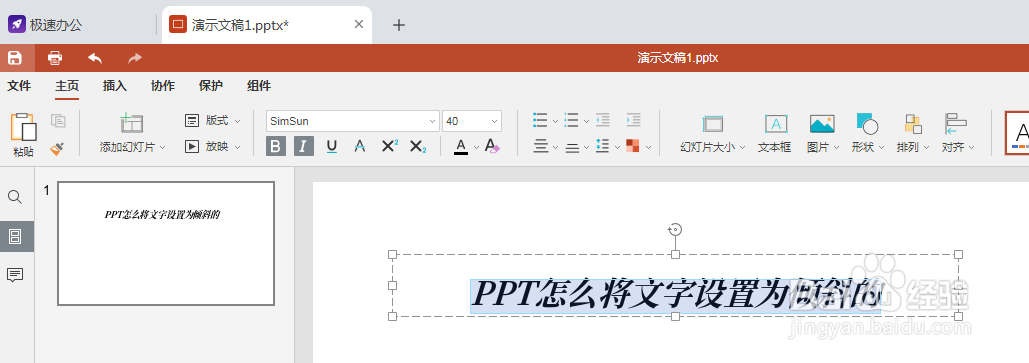Switch to the 主页 tab
This screenshot has width=1029, height=363.
click(67, 86)
